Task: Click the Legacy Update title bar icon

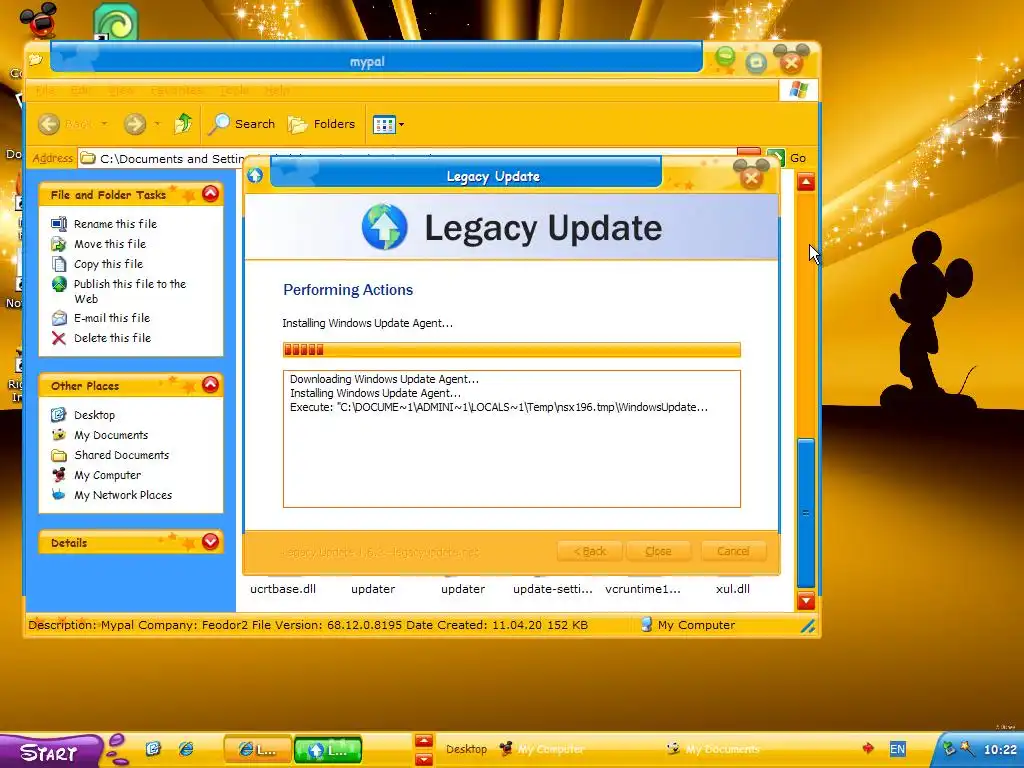Action: [x=255, y=175]
